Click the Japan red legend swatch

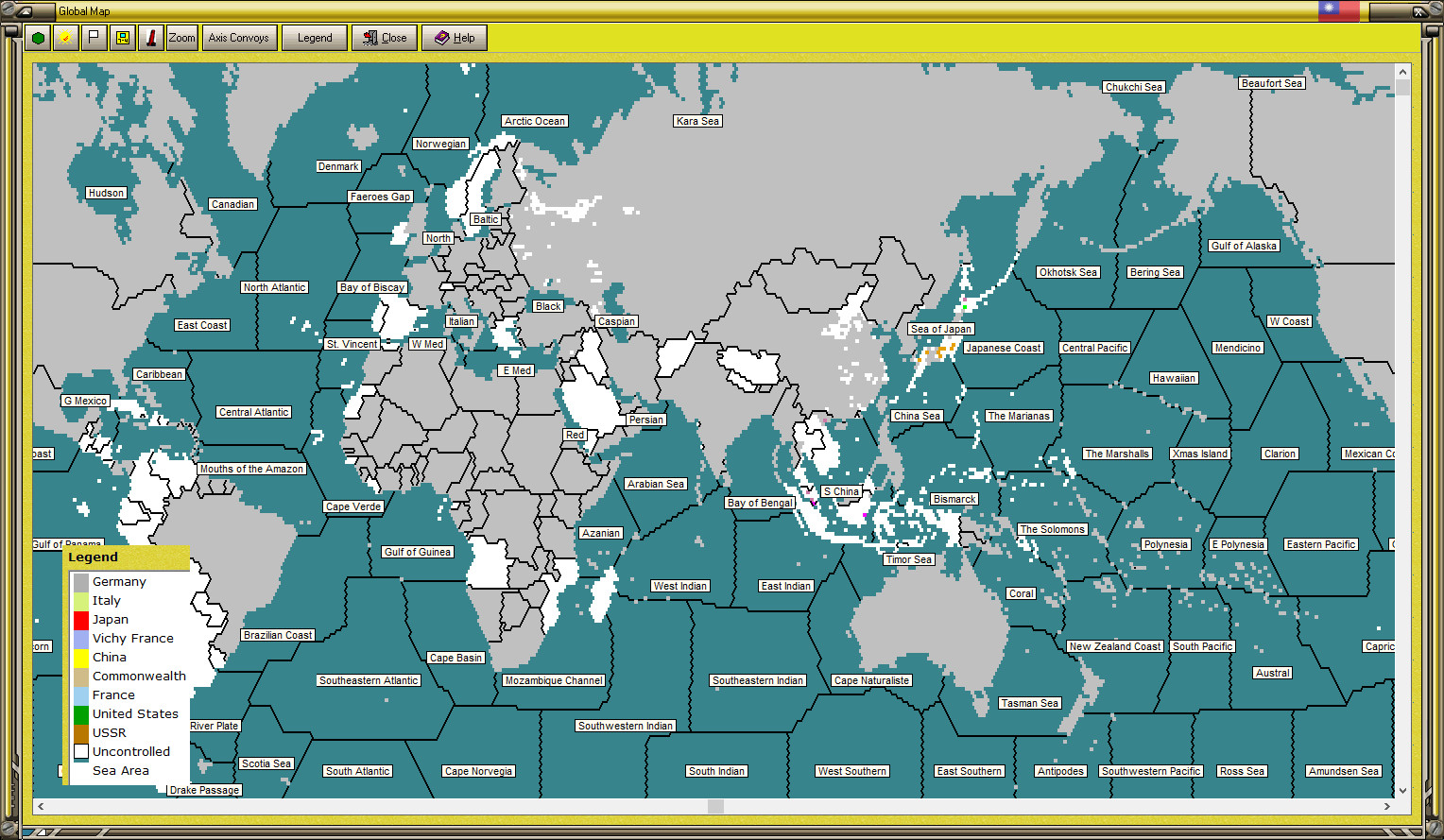[81, 620]
